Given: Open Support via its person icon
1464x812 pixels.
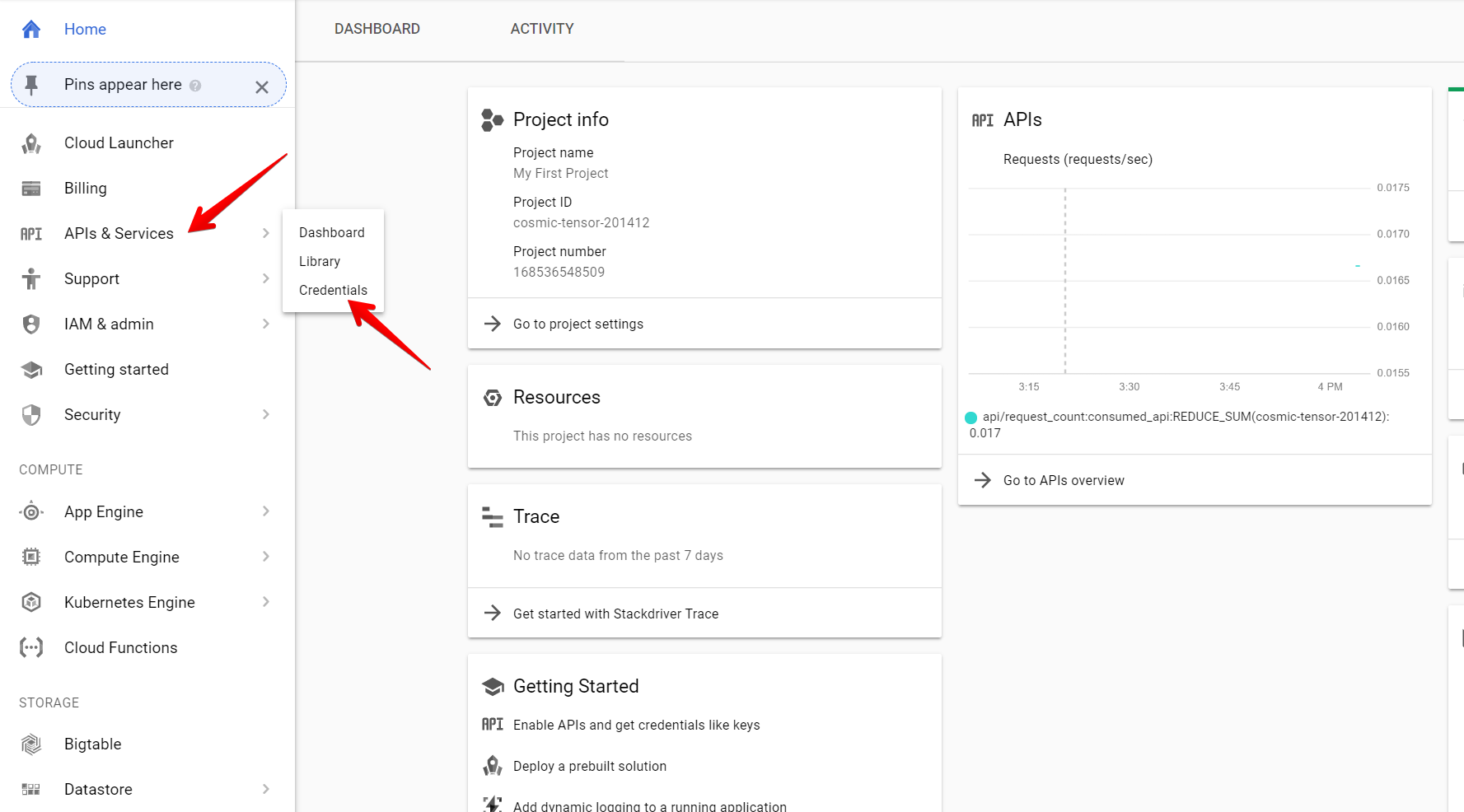Looking at the screenshot, I should point(30,278).
